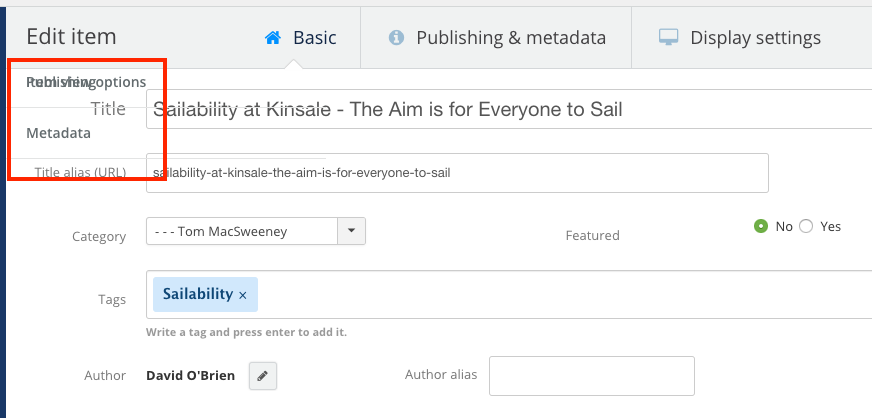Click the home icon on Basic tab
This screenshot has width=872, height=418.
click(x=272, y=38)
